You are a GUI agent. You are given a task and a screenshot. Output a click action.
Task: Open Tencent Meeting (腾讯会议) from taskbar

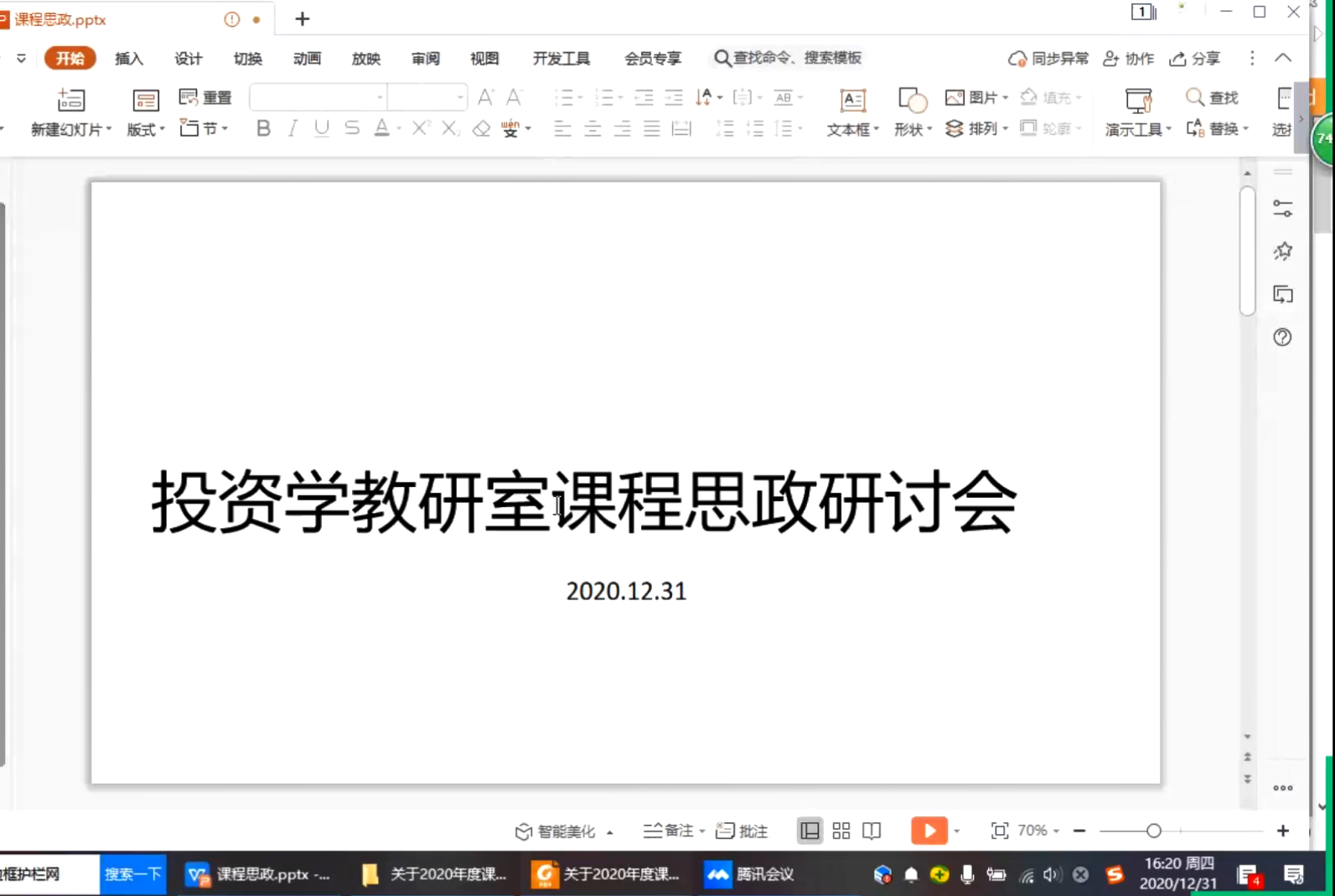pyautogui.click(x=750, y=874)
